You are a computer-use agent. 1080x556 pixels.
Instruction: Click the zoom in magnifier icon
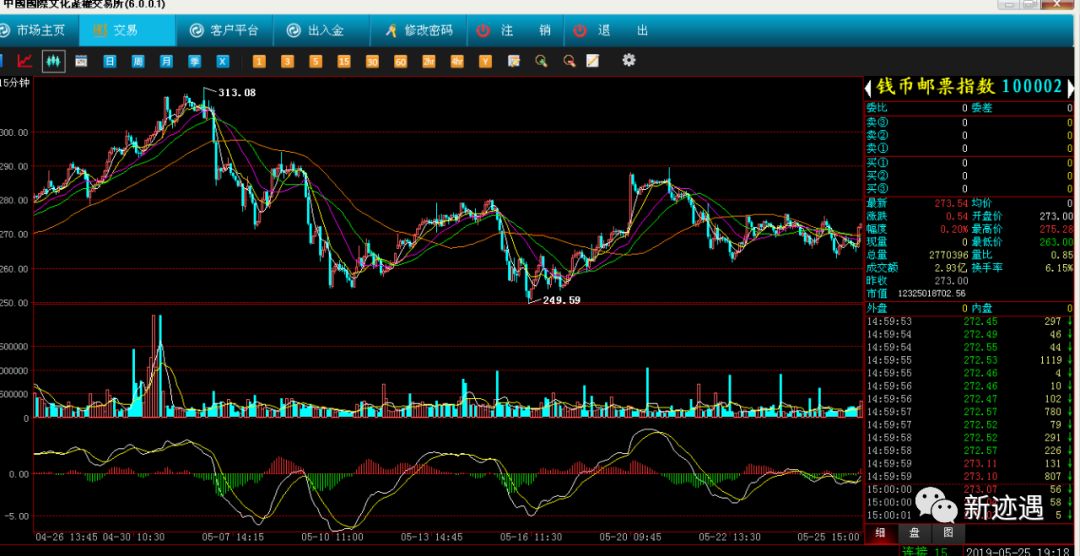point(541,61)
